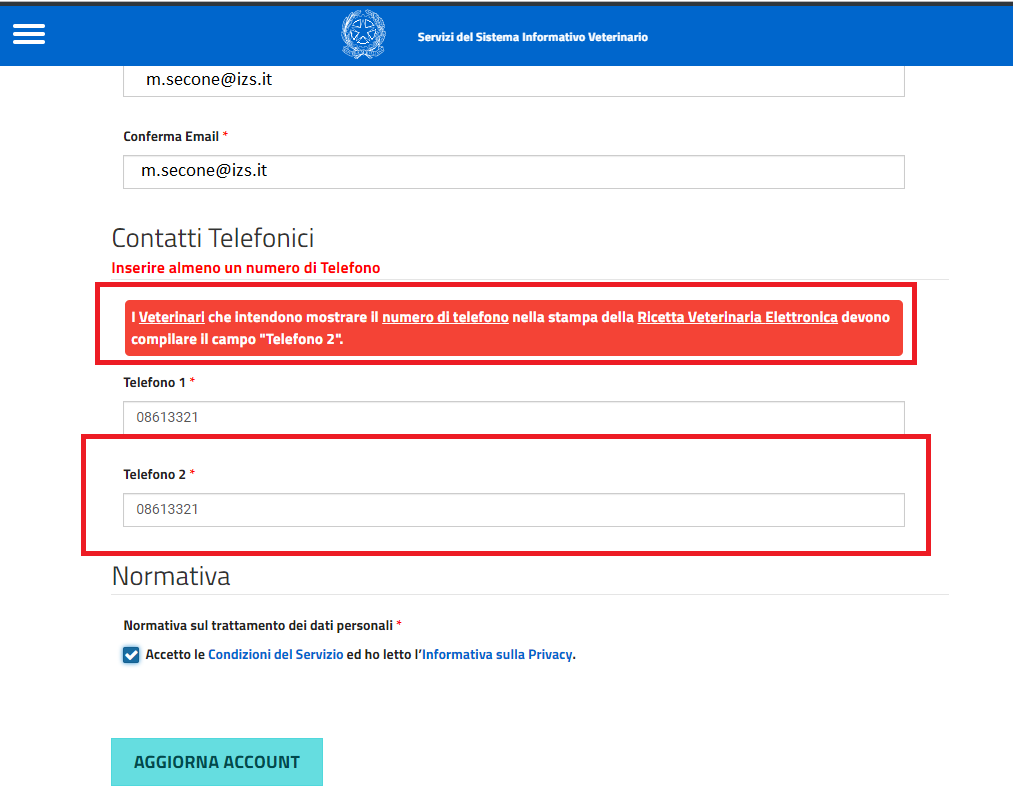1013x793 pixels.
Task: Open the hamburger menu
Action: pyautogui.click(x=29, y=34)
